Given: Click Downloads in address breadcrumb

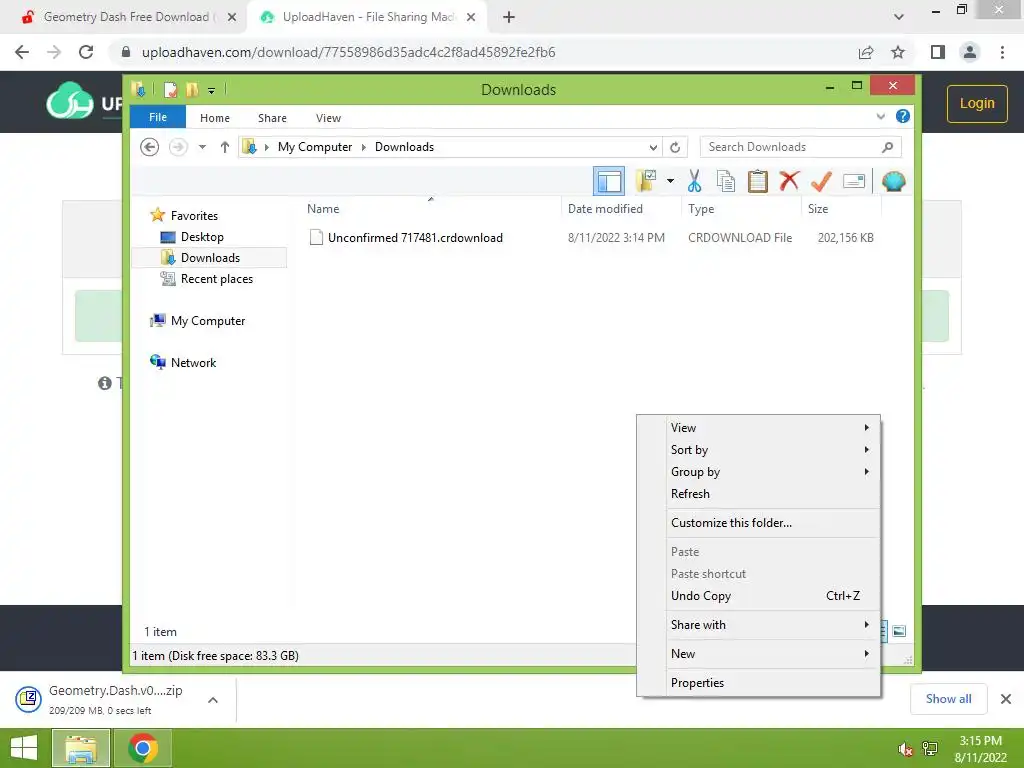Looking at the screenshot, I should click(x=404, y=147).
